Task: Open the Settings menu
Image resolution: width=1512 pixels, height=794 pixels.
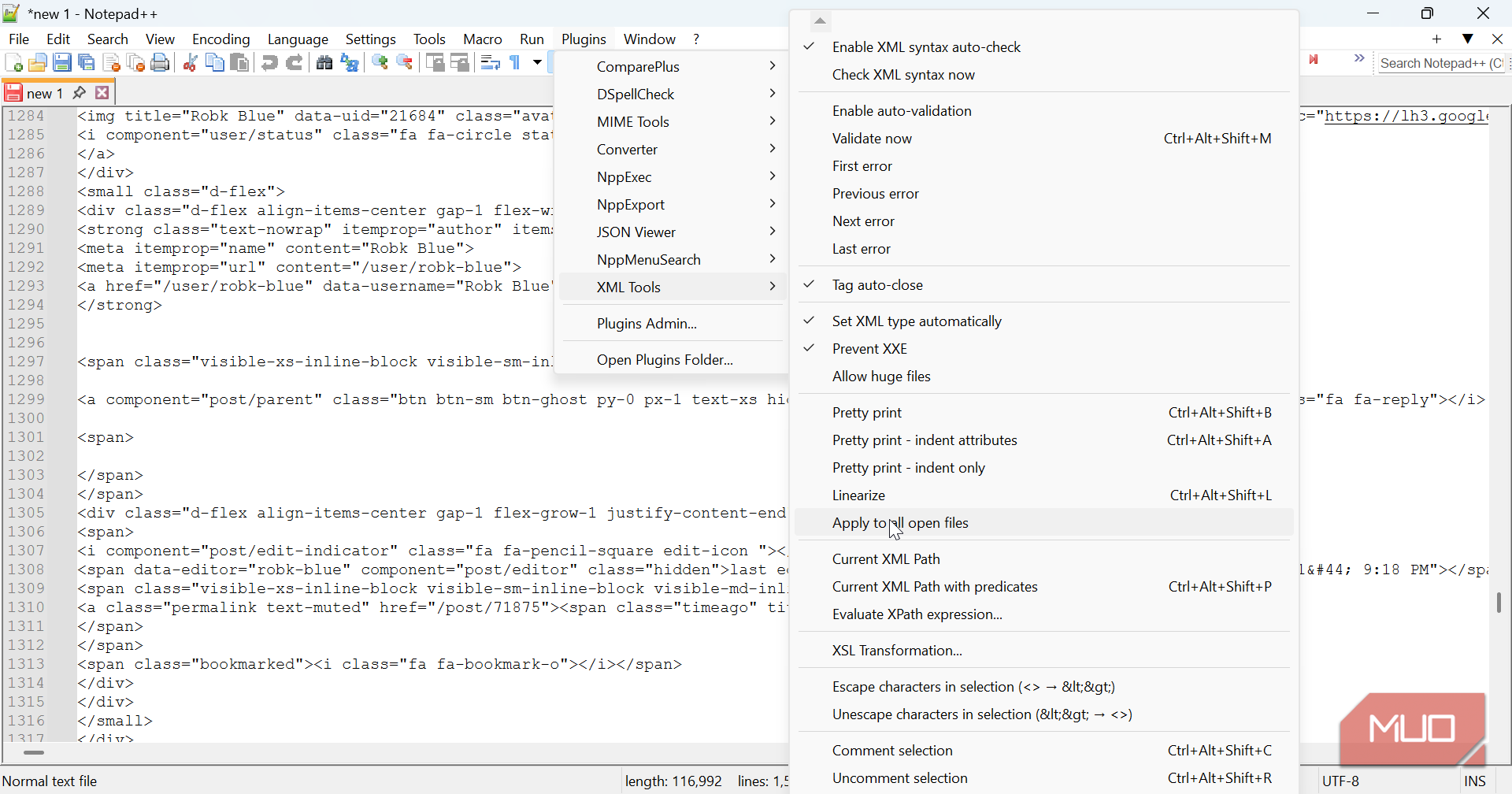Action: click(371, 39)
